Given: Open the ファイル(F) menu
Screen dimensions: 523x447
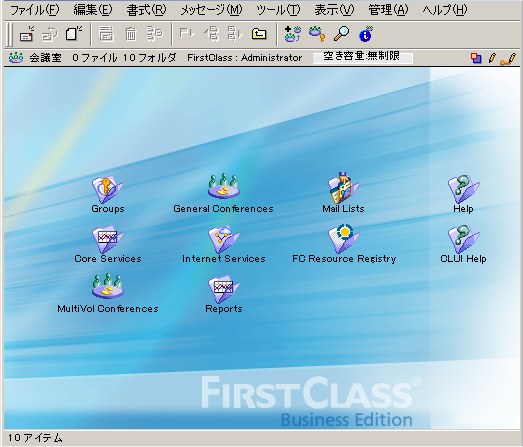Looking at the screenshot, I should point(35,10).
